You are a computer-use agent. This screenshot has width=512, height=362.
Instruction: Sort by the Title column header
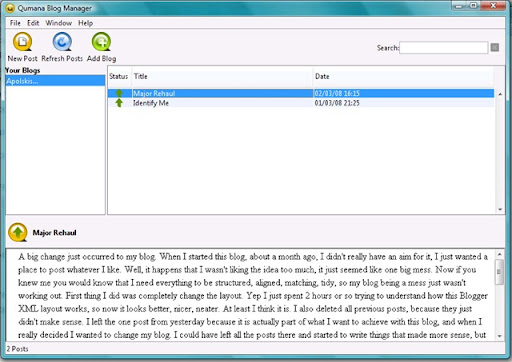(x=222, y=76)
